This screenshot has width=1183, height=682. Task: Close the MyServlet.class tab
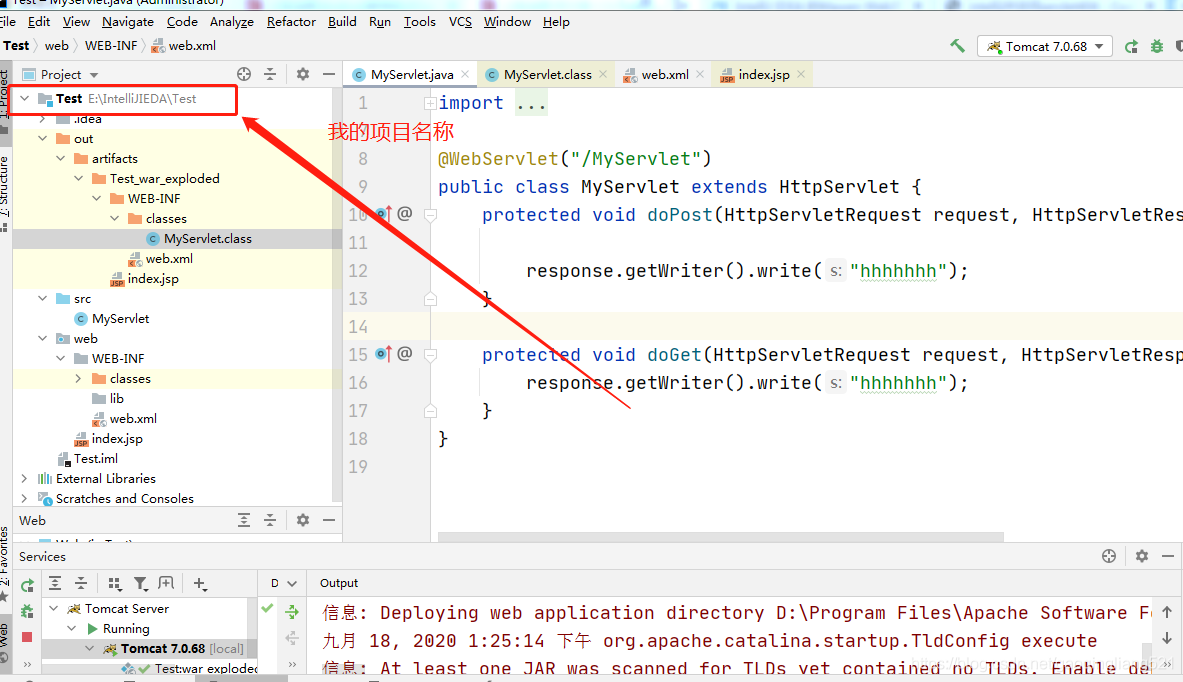pyautogui.click(x=603, y=74)
